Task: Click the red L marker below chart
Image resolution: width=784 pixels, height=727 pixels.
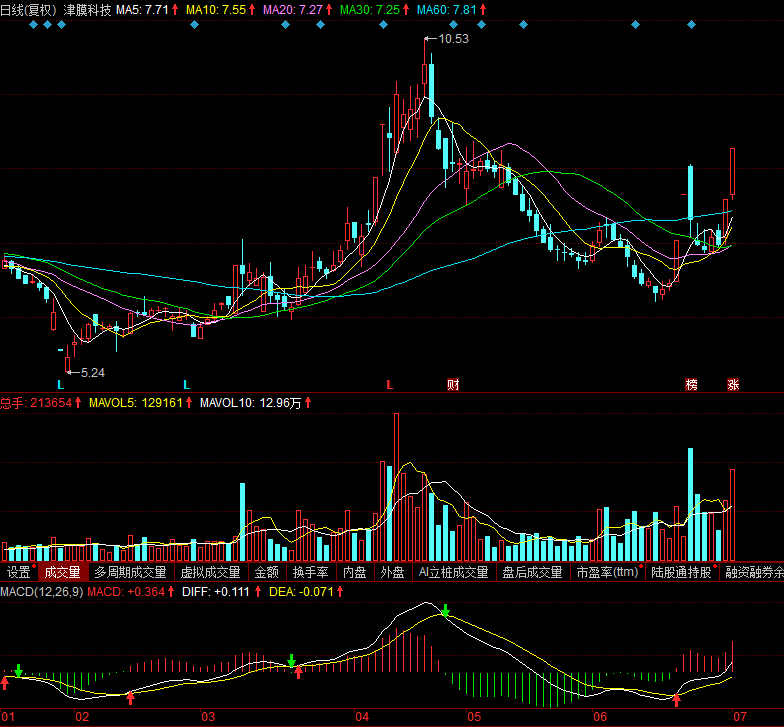Action: point(390,384)
